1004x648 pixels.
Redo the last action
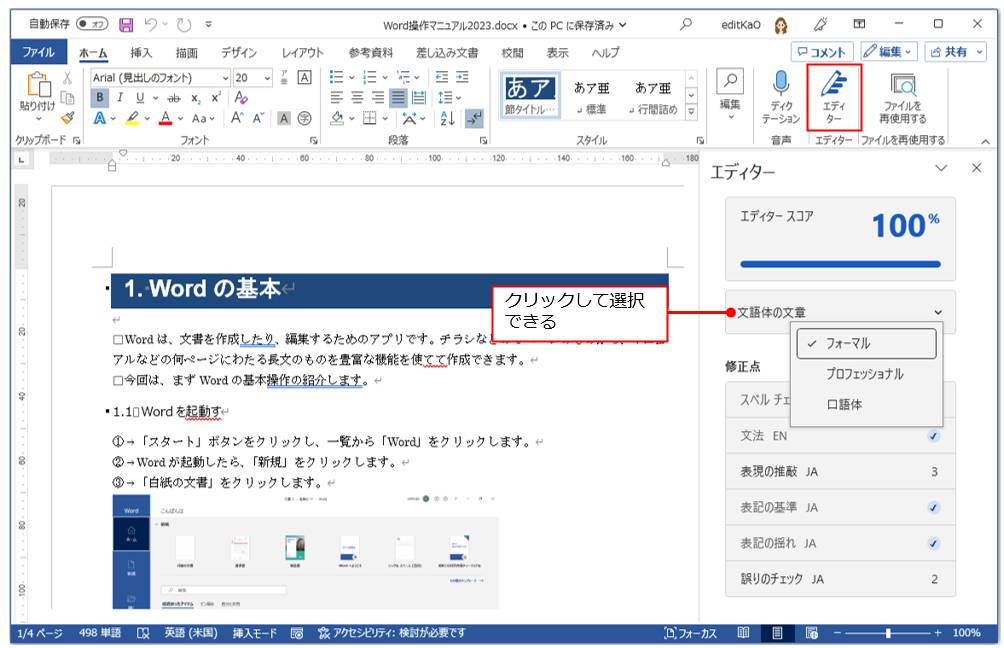(x=184, y=25)
